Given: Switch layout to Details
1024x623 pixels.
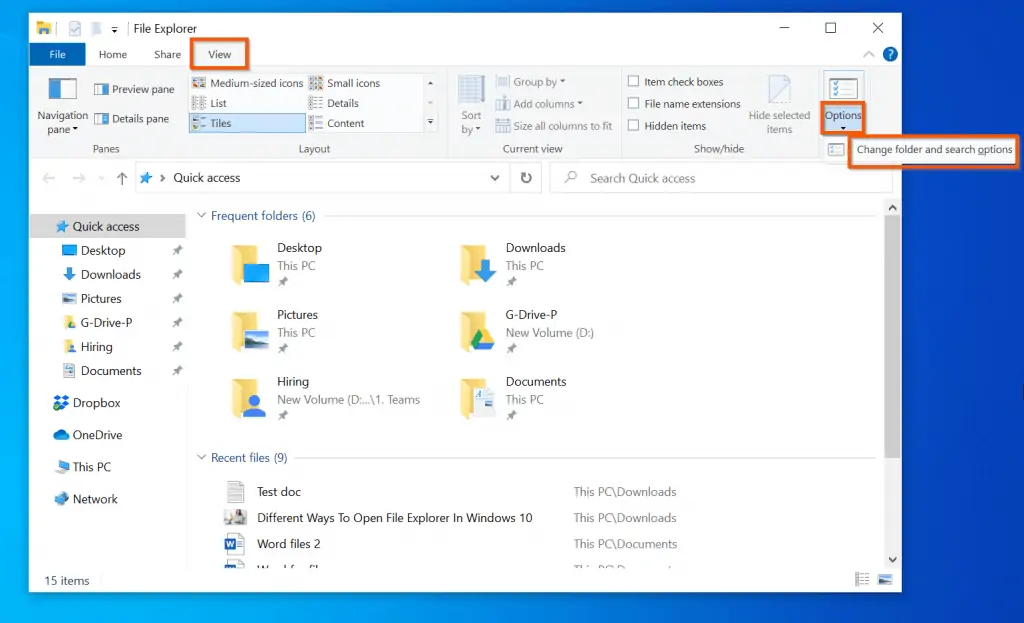Looking at the screenshot, I should click(334, 103).
